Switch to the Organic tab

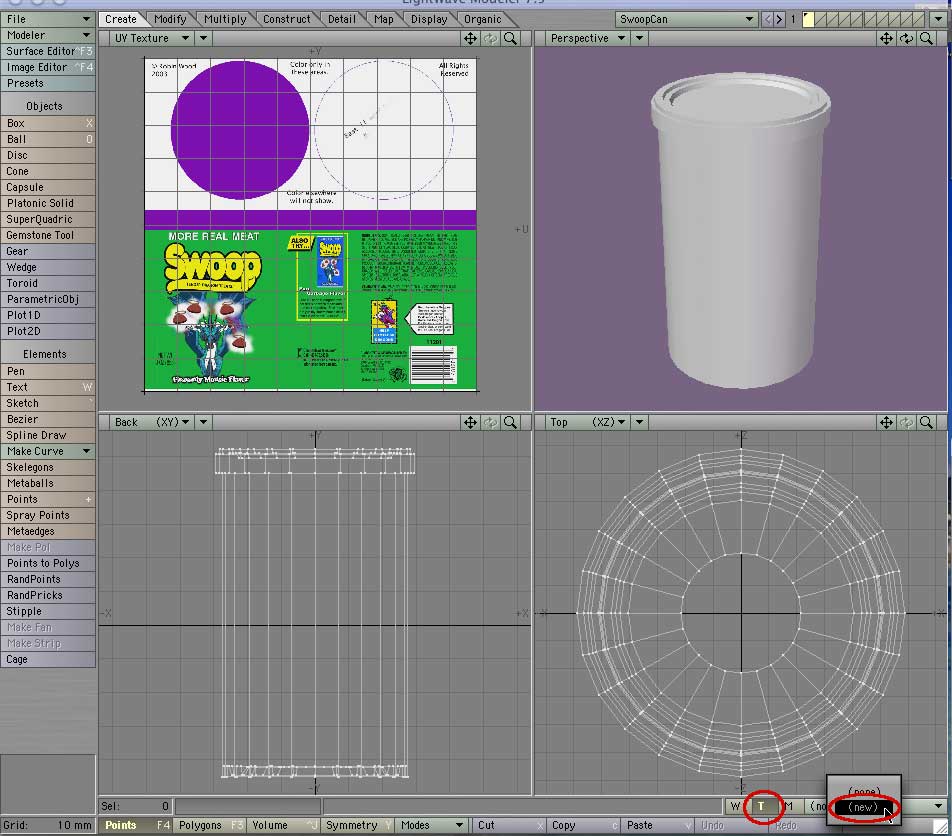click(483, 19)
